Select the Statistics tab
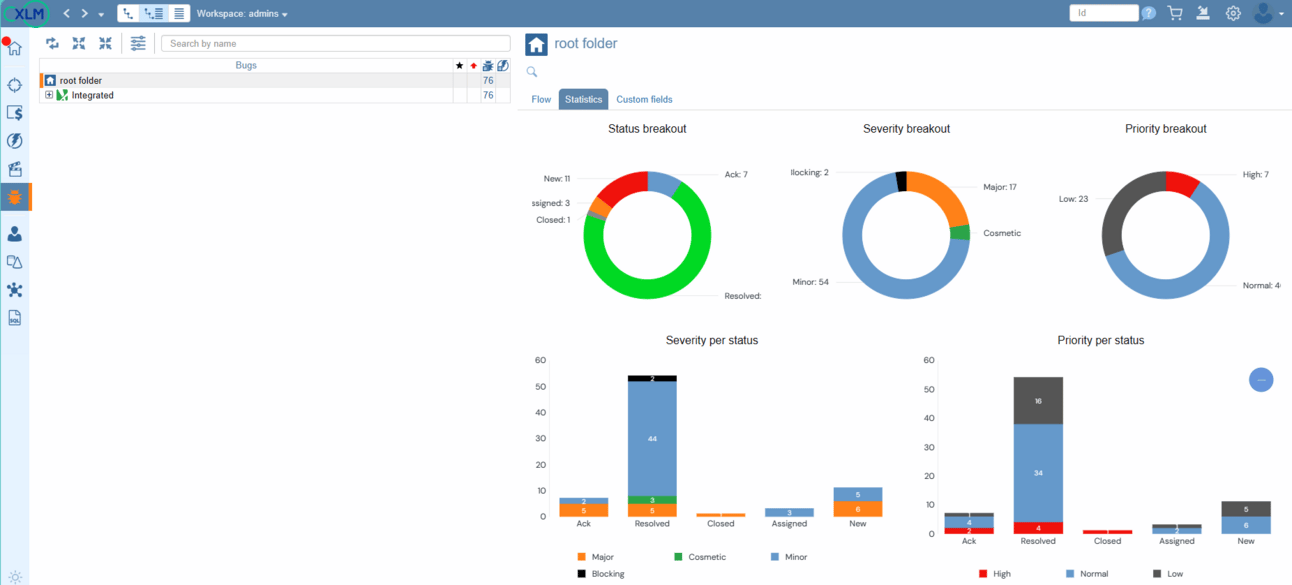Image resolution: width=1292 pixels, height=585 pixels. click(x=583, y=99)
